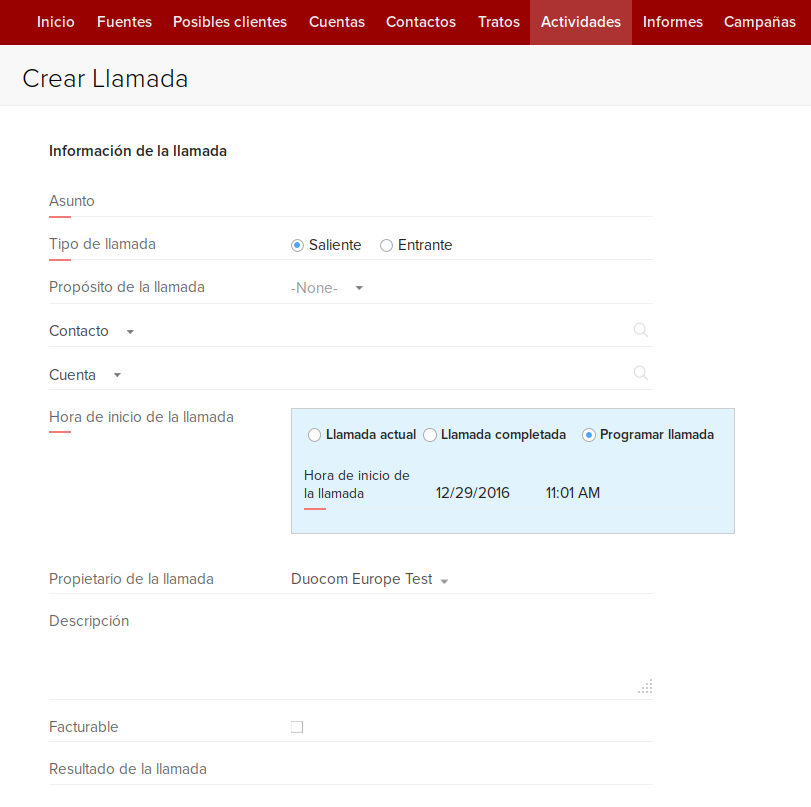Screen dimensions: 811x807
Task: Switch to the Informes tab
Action: (672, 22)
